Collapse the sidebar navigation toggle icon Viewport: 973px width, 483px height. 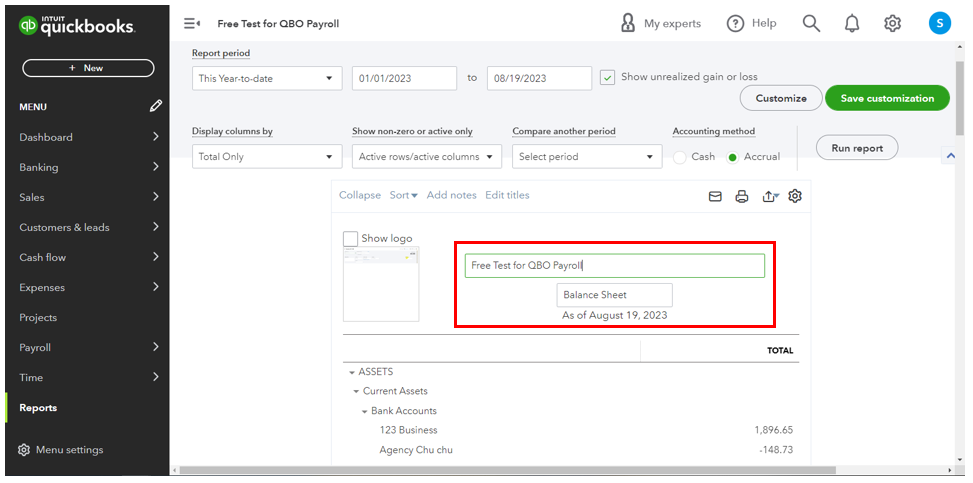coord(192,23)
